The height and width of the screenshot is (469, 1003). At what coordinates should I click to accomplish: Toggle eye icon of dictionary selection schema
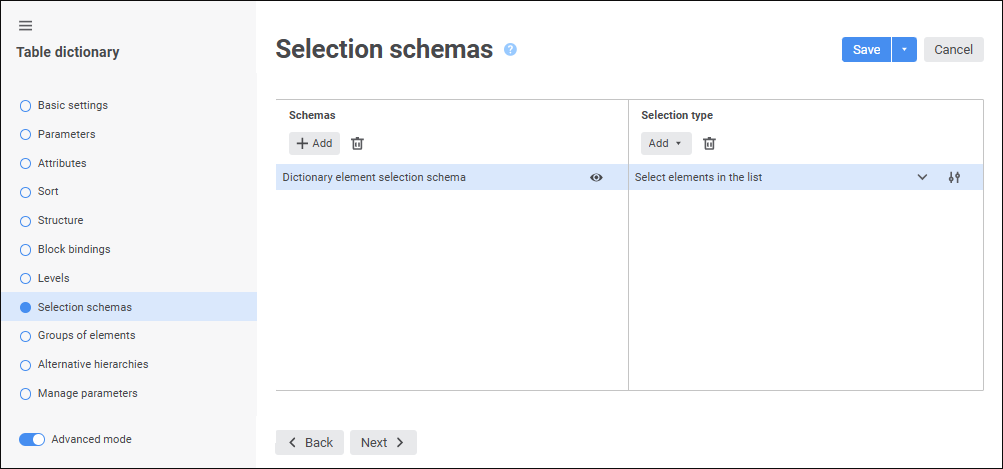pyautogui.click(x=596, y=177)
